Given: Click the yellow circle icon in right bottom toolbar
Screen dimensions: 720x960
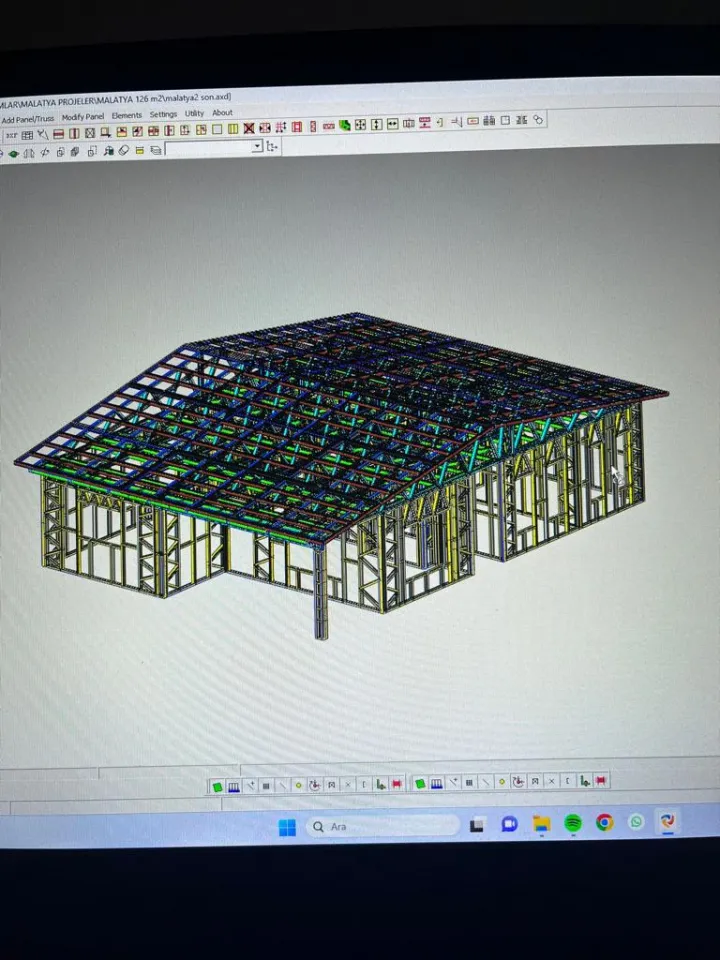Looking at the screenshot, I should [x=502, y=781].
